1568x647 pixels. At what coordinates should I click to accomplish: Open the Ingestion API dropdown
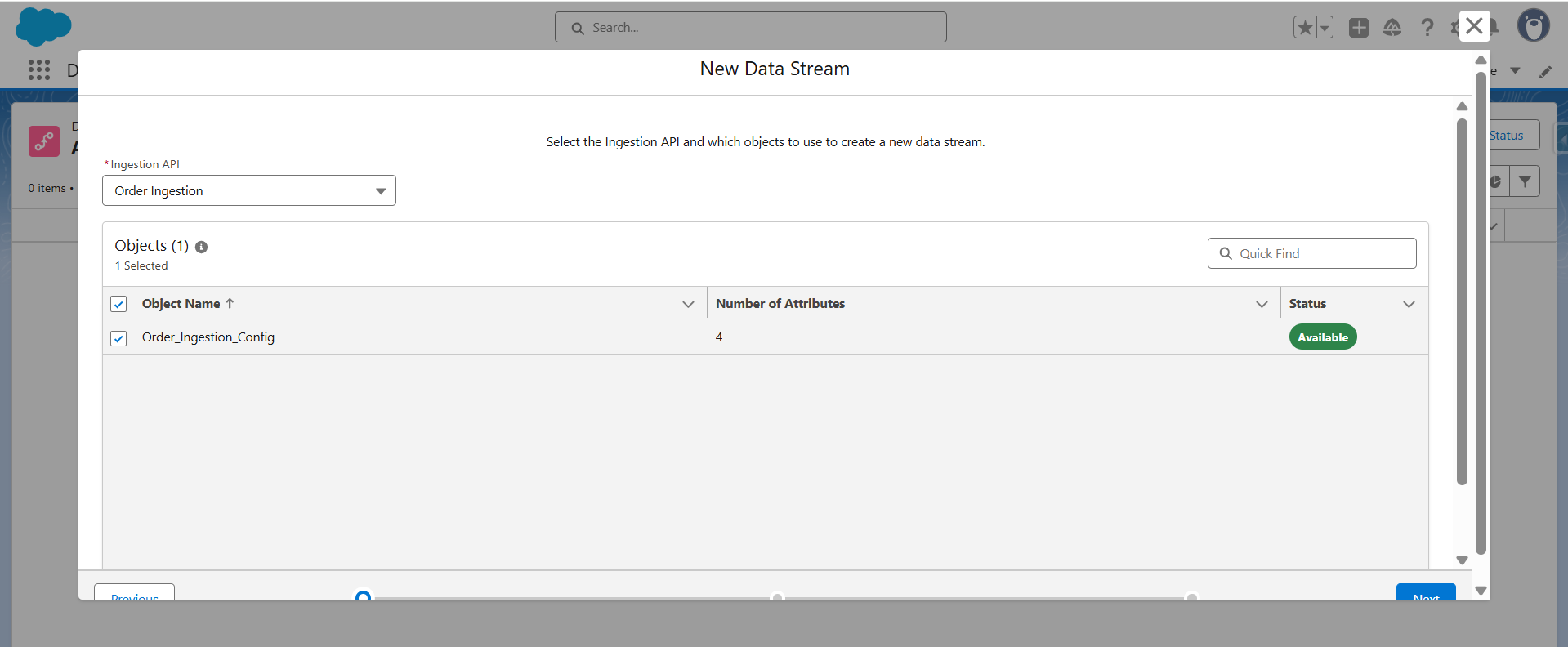(248, 190)
